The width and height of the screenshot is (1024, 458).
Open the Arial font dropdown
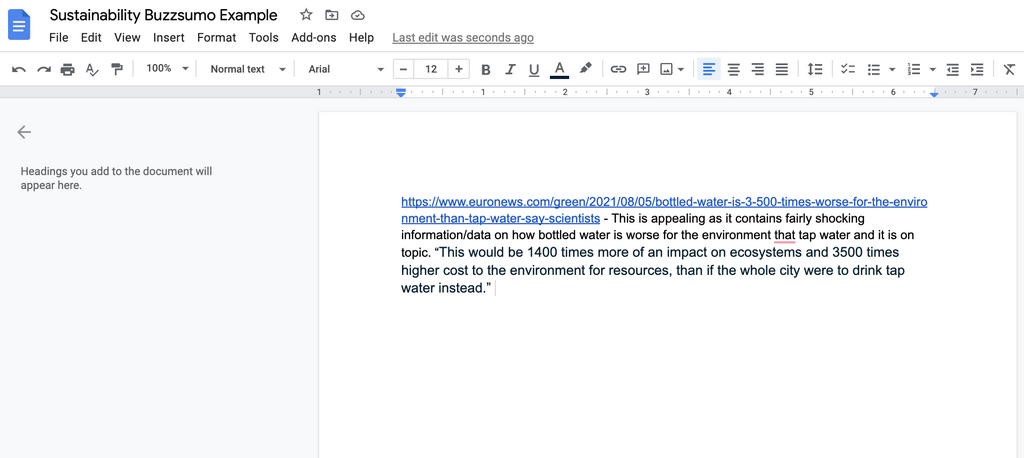pyautogui.click(x=346, y=69)
